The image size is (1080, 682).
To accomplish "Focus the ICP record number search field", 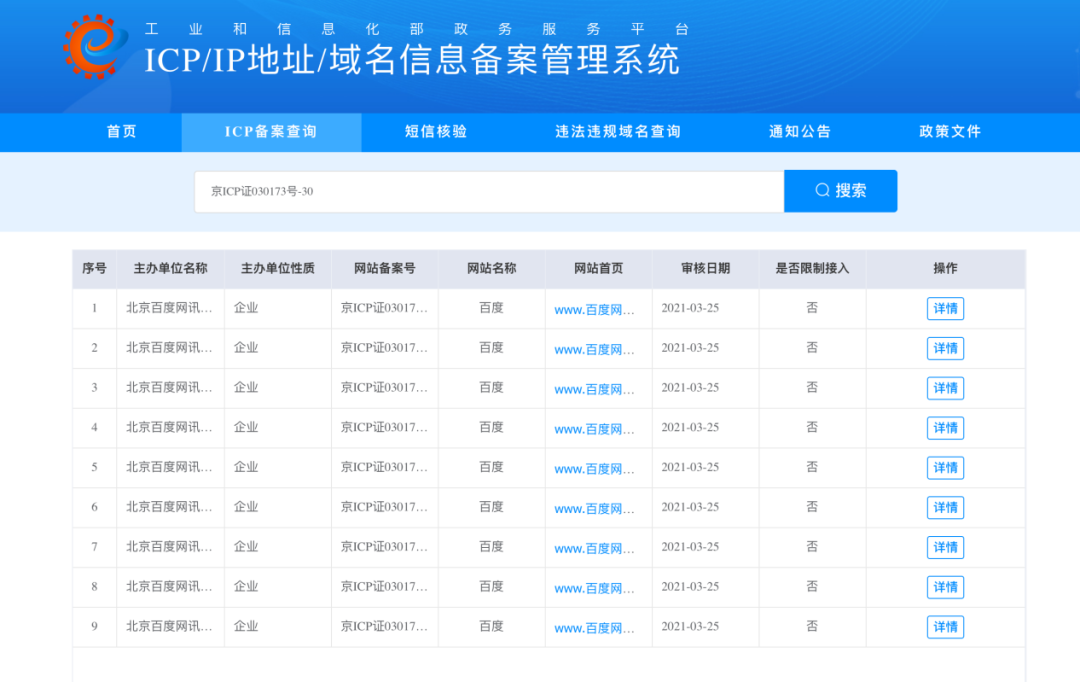I will coord(488,191).
